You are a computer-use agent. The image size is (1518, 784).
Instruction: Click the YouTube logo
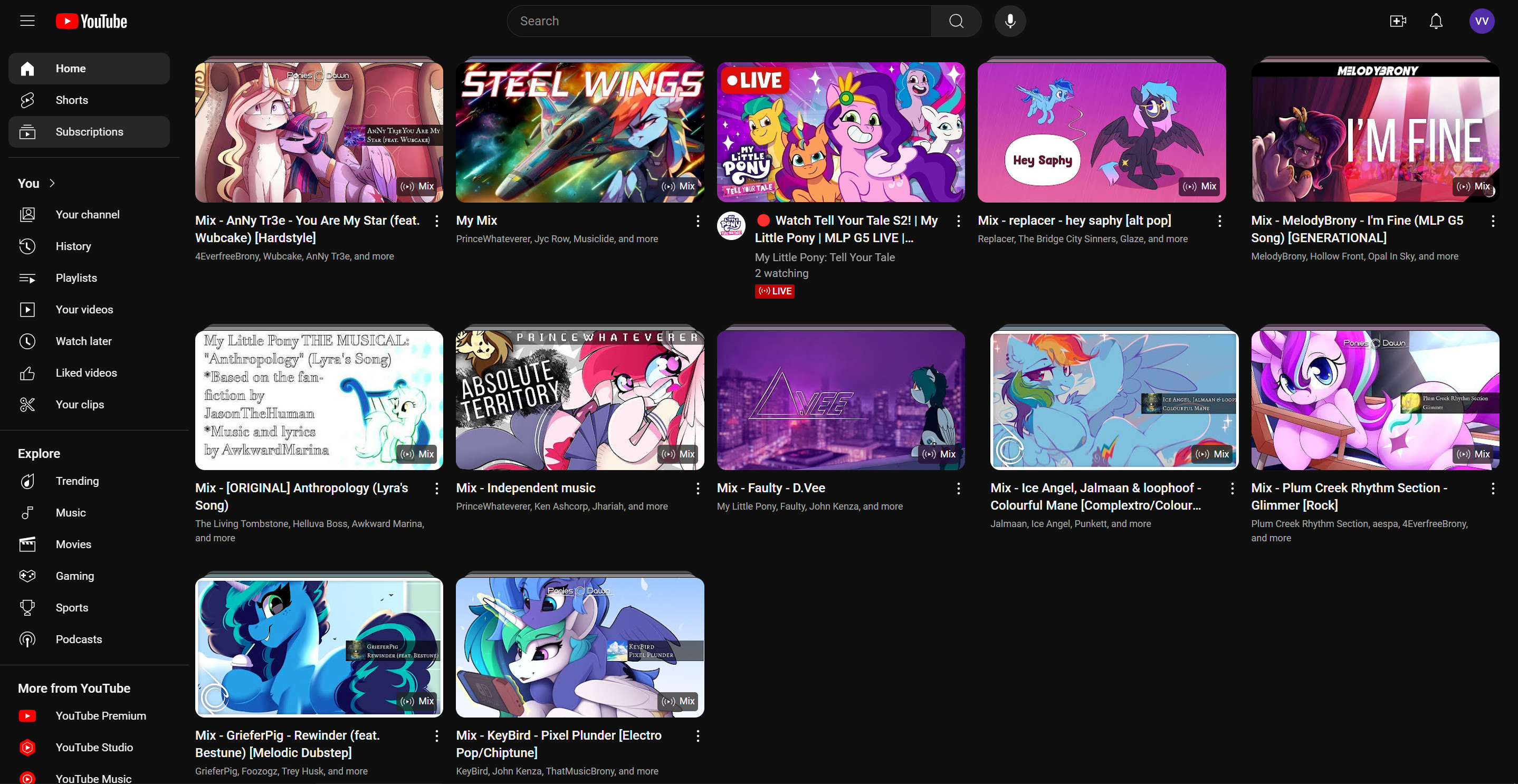[x=91, y=21]
